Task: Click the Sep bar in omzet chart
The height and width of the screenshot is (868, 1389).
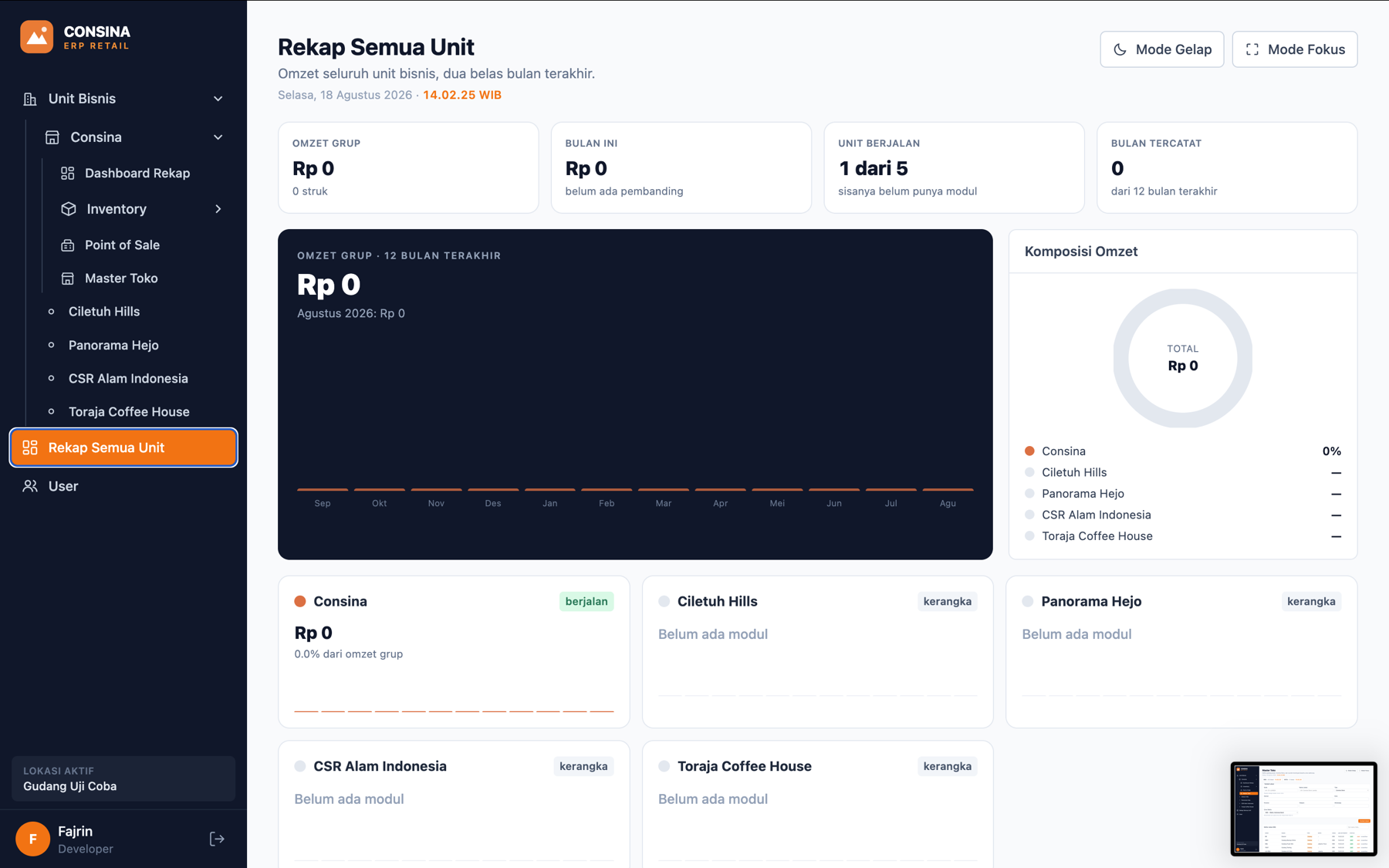Action: (x=323, y=489)
